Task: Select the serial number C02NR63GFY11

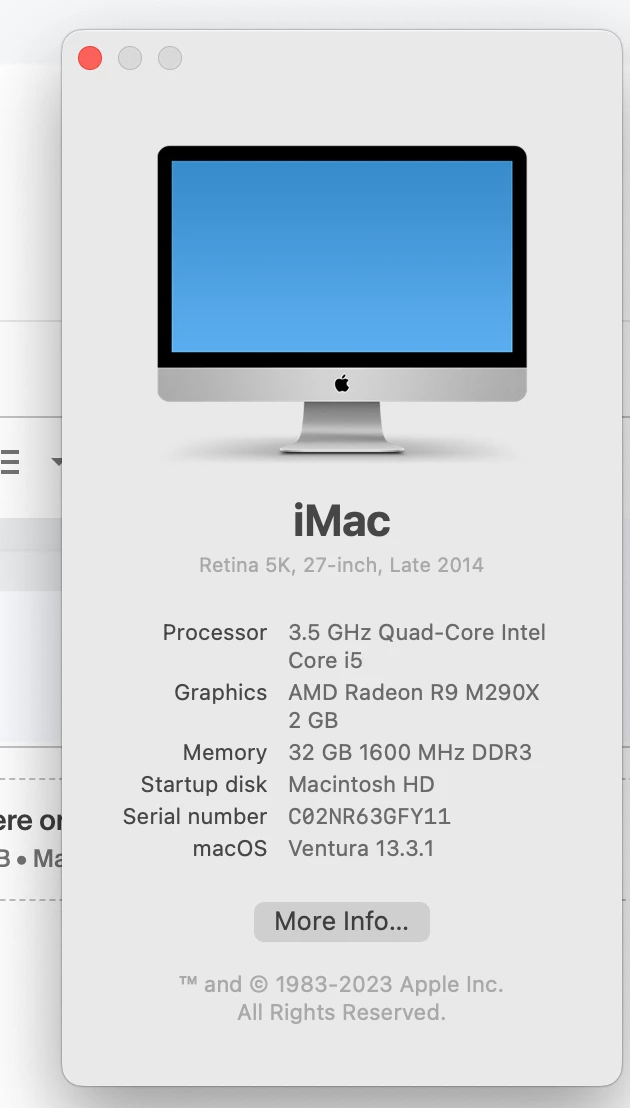Action: [369, 817]
